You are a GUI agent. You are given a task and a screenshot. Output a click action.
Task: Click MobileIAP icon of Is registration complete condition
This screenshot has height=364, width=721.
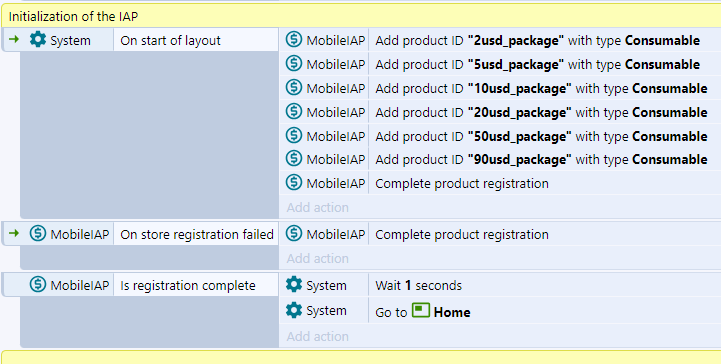coord(38,285)
